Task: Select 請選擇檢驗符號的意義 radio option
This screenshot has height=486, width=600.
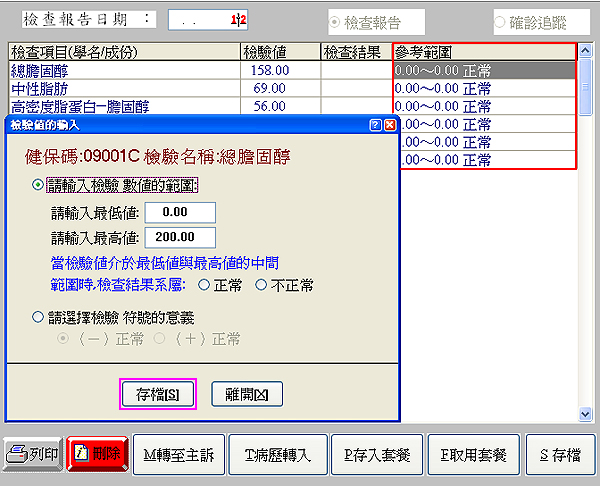Action: 39,317
